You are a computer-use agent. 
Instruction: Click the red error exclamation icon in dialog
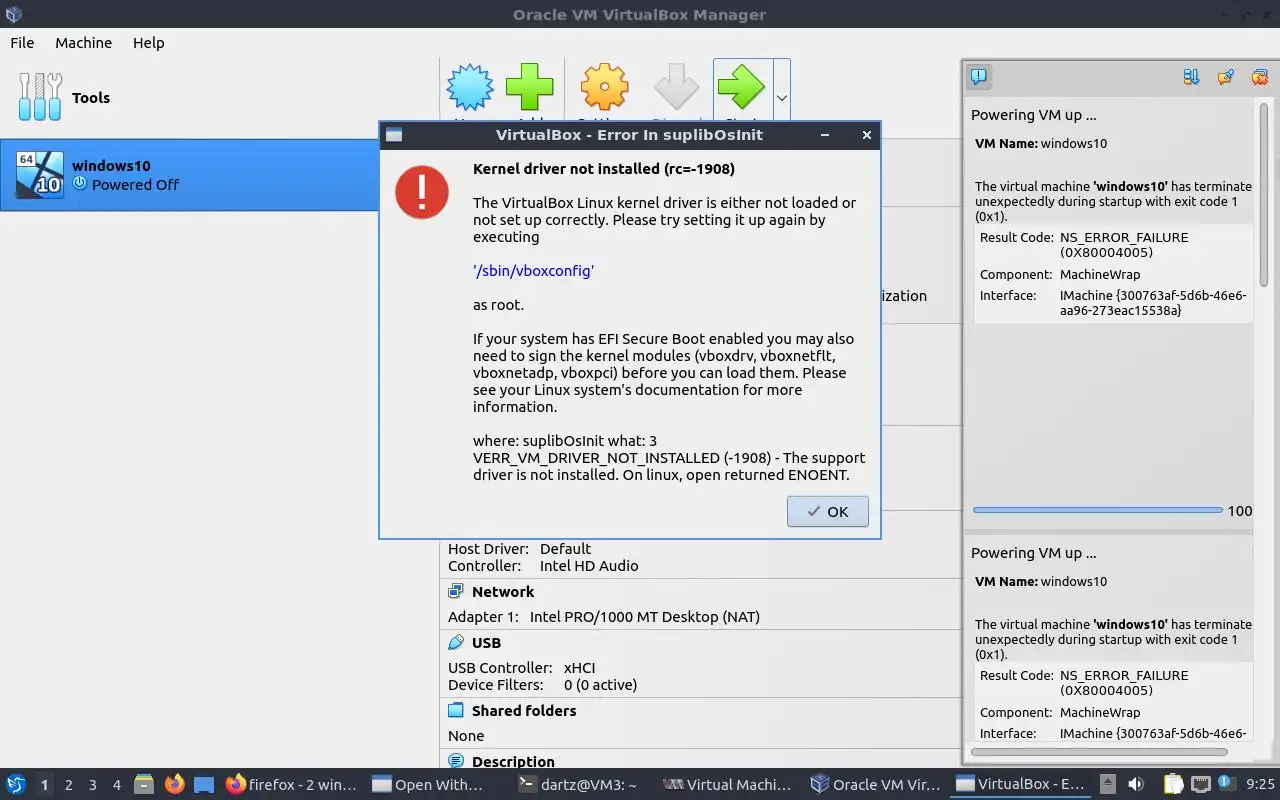click(422, 192)
